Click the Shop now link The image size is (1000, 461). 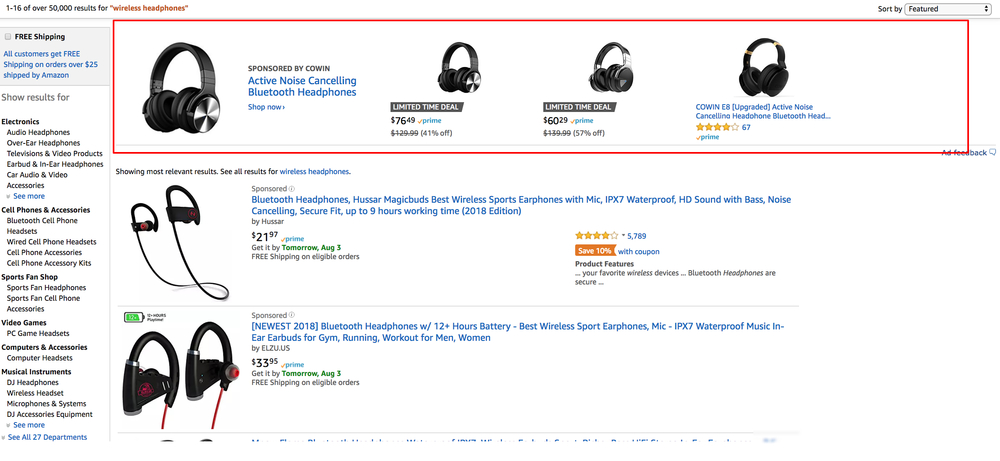[266, 107]
